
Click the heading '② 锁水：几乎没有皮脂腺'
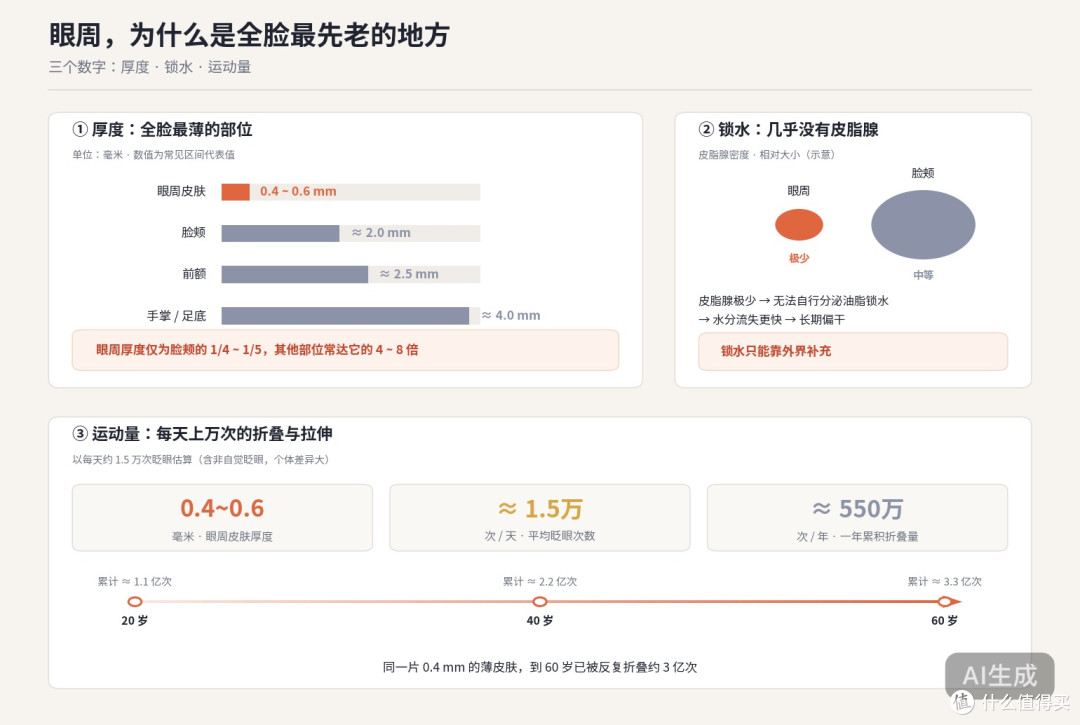[789, 129]
